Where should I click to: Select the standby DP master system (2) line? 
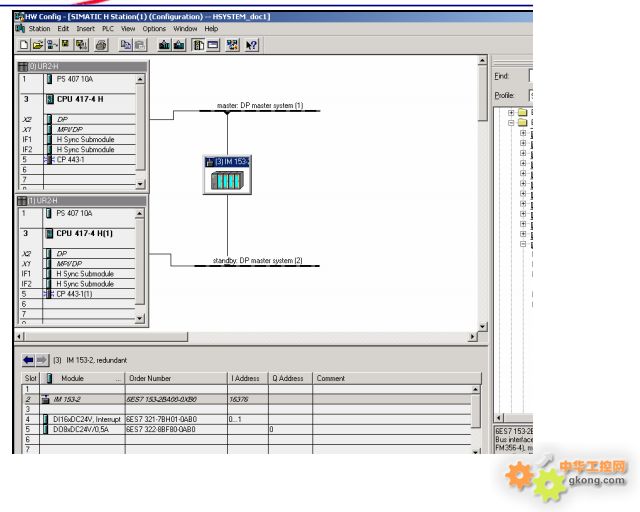tap(257, 266)
